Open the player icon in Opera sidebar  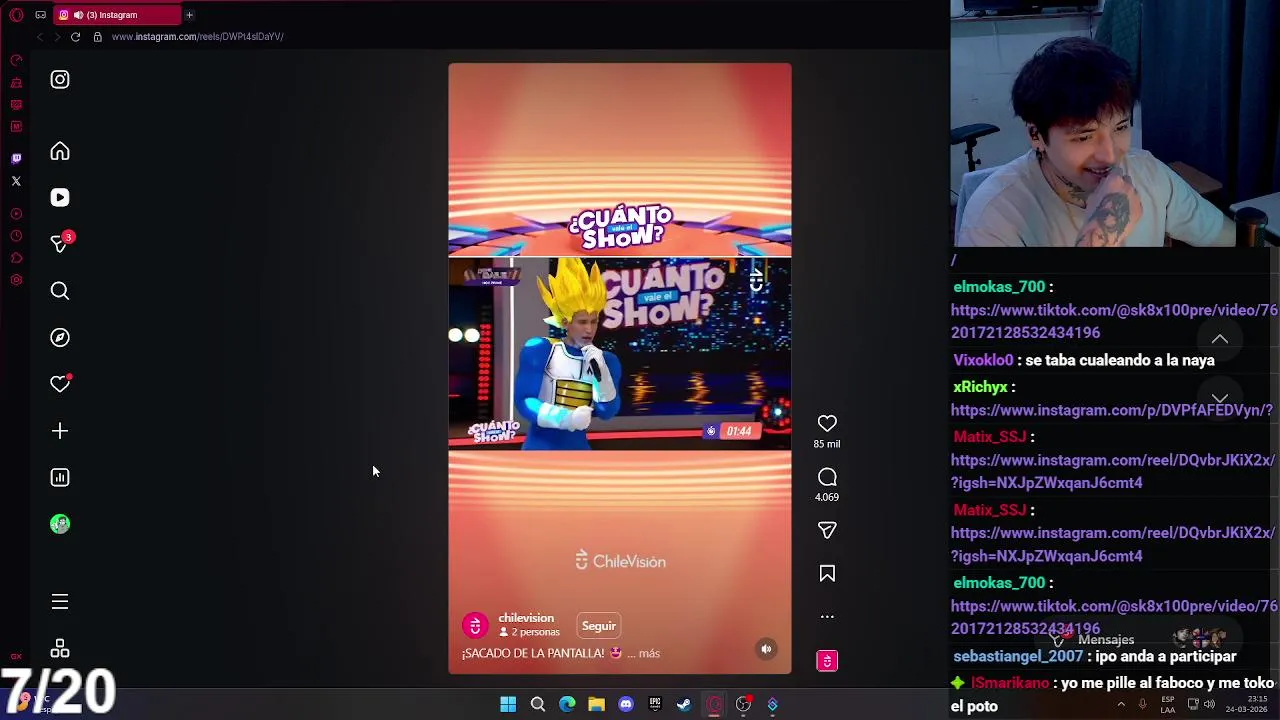pyautogui.click(x=16, y=214)
